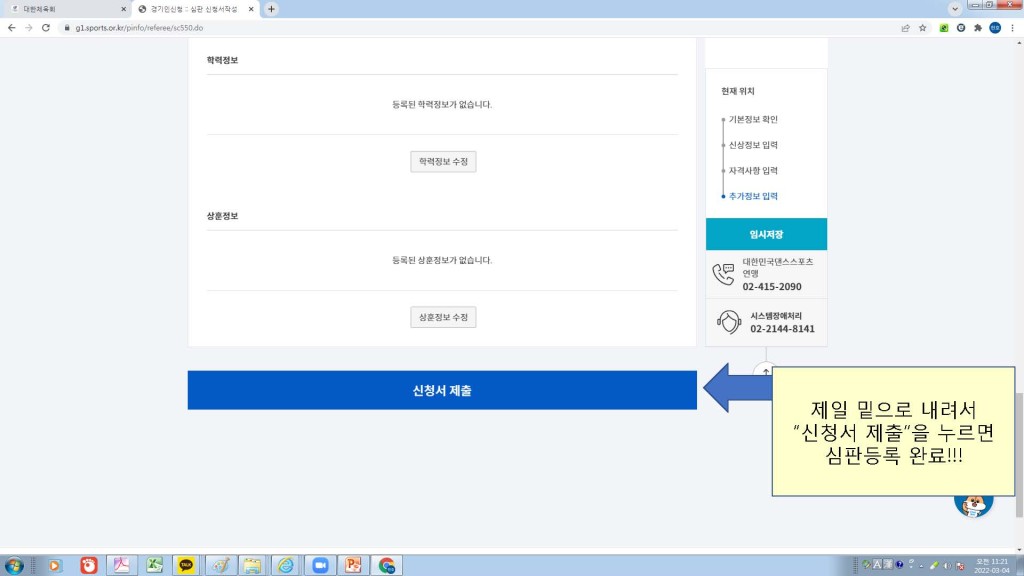Go to 기본정보 확인 step
The image size is (1024, 576).
[752, 120]
